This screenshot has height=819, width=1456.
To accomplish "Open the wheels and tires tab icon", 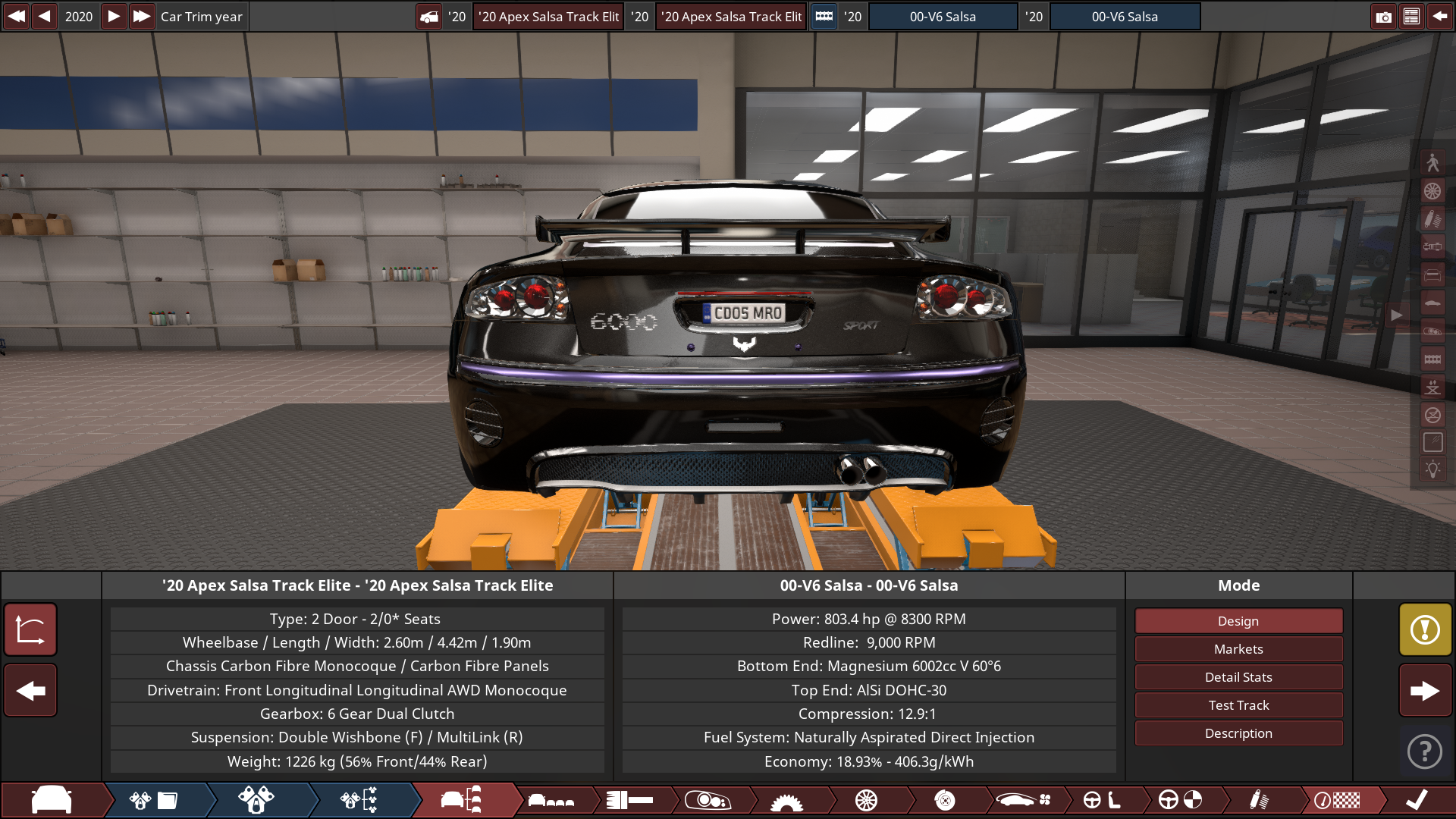I will (x=866, y=800).
